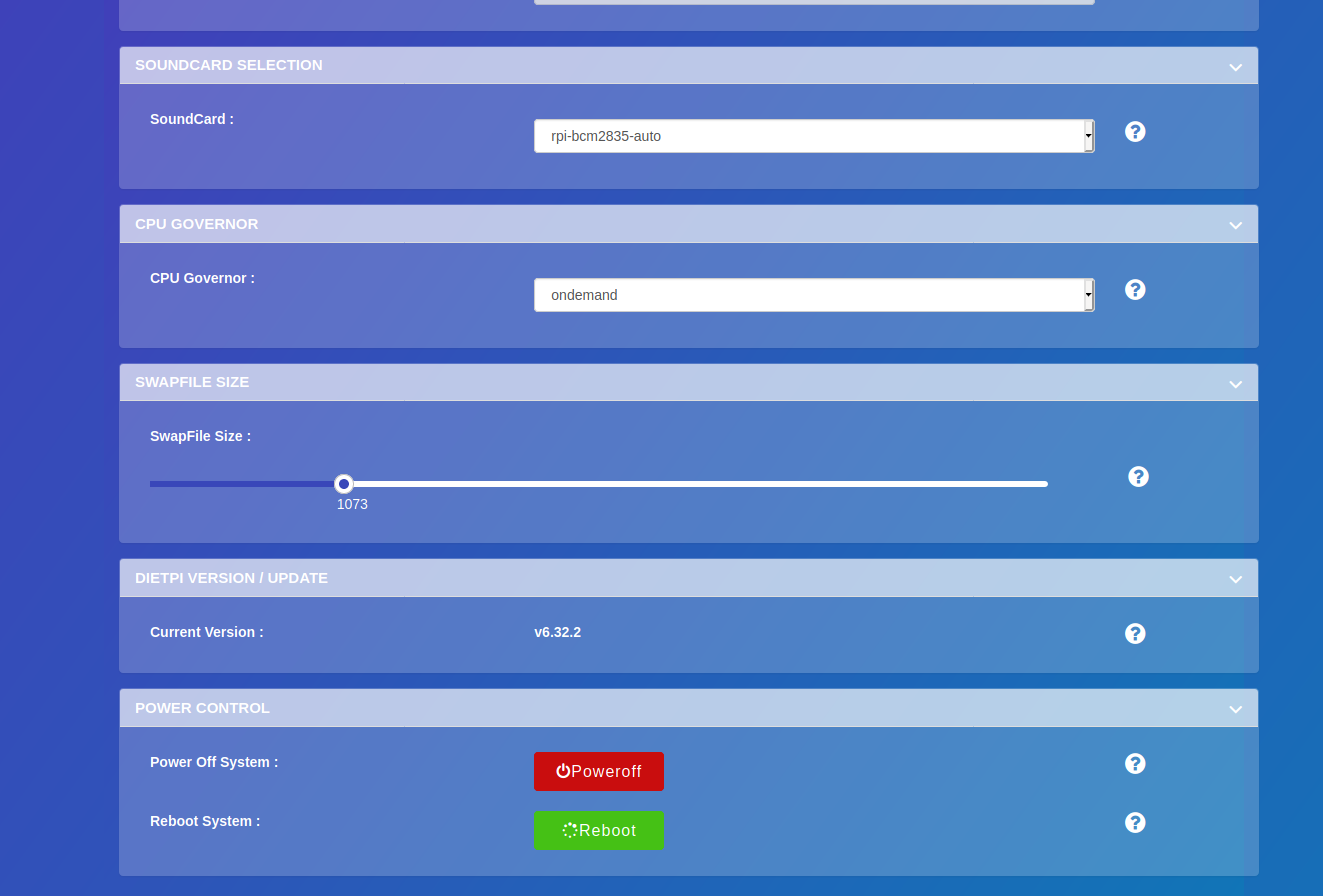
Task: Open the CPU Governor dropdown ondemand
Action: point(813,295)
